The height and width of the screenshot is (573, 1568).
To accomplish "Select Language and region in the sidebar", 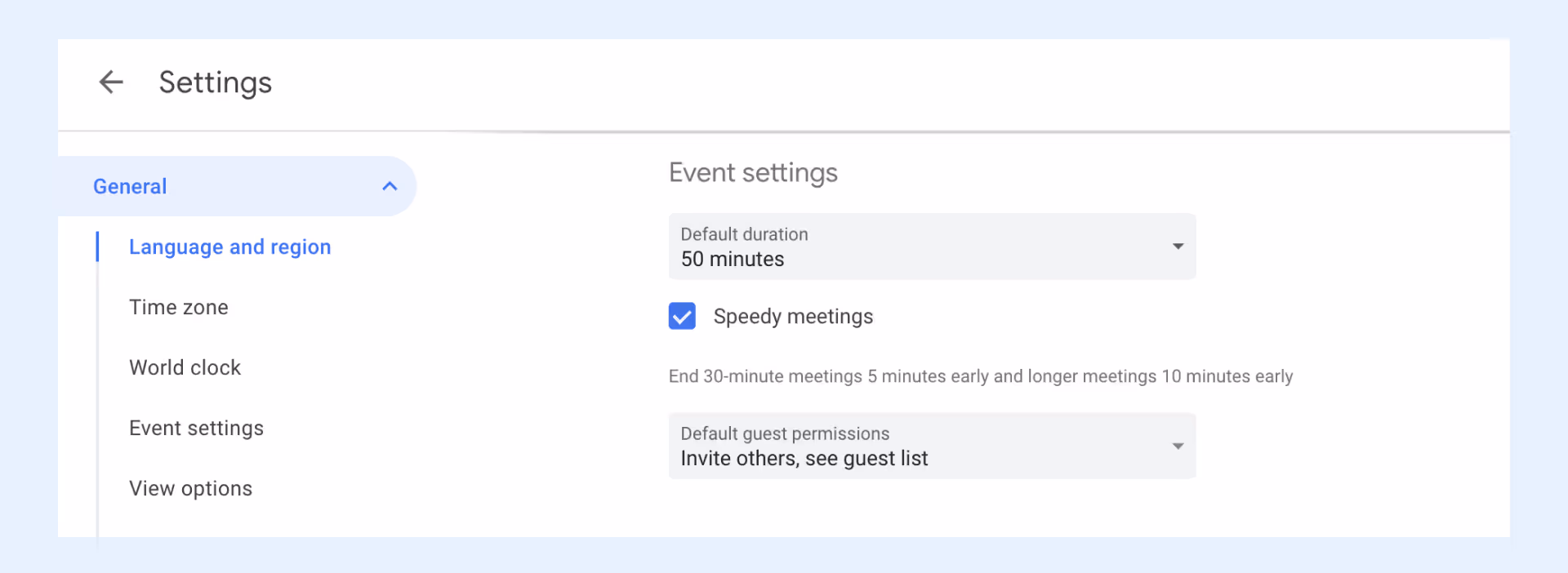I will pos(229,247).
